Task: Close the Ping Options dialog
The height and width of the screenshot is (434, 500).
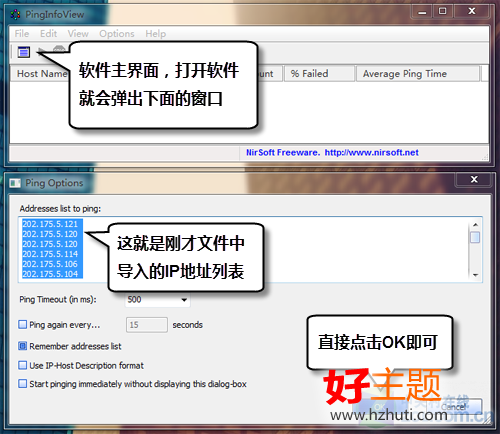Action: click(x=474, y=179)
